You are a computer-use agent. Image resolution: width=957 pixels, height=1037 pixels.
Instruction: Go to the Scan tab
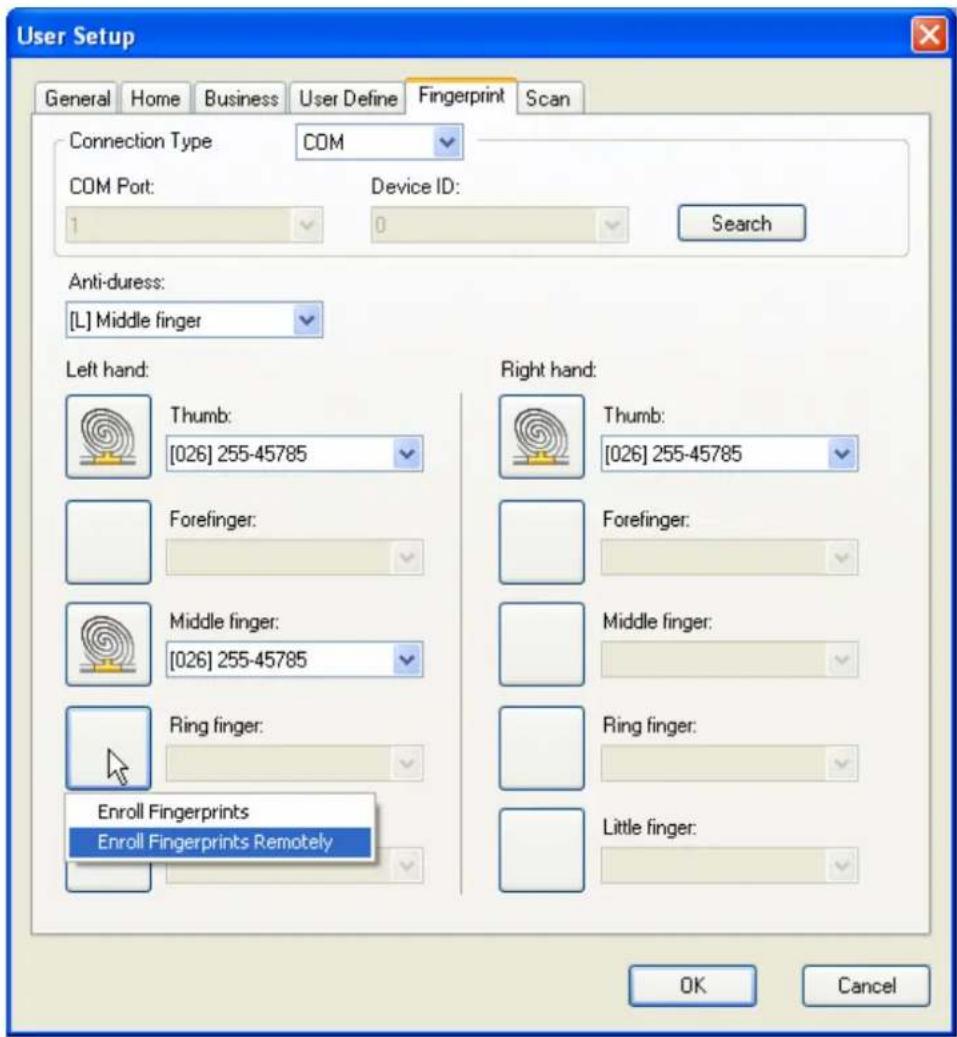(x=548, y=99)
